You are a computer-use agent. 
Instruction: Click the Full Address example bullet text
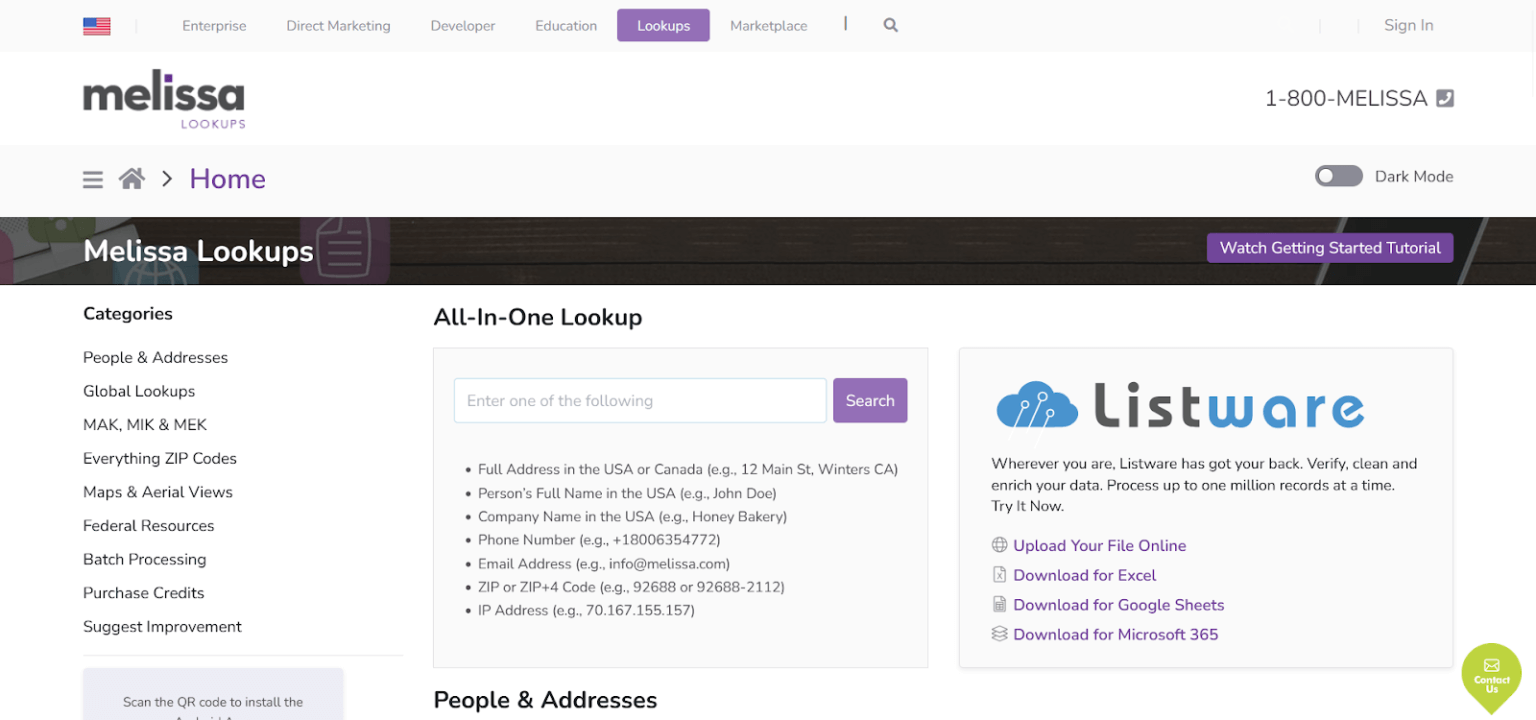(688, 469)
